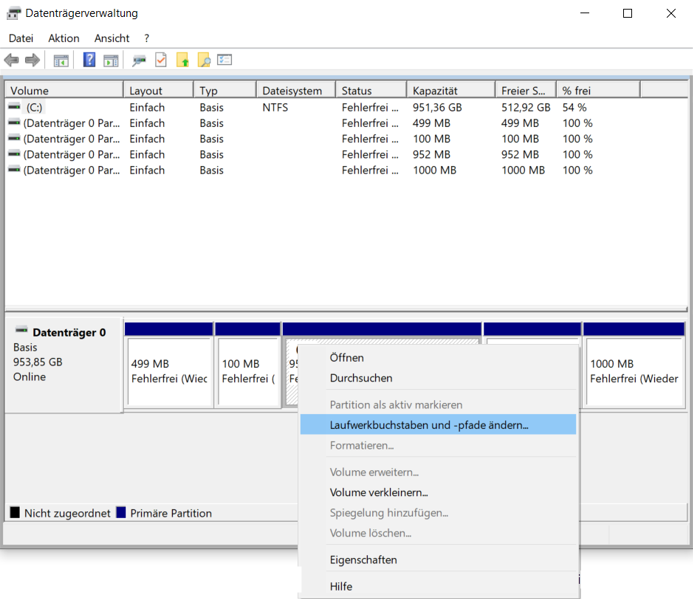Click 'Eigenschaften' in the context menu

363,560
